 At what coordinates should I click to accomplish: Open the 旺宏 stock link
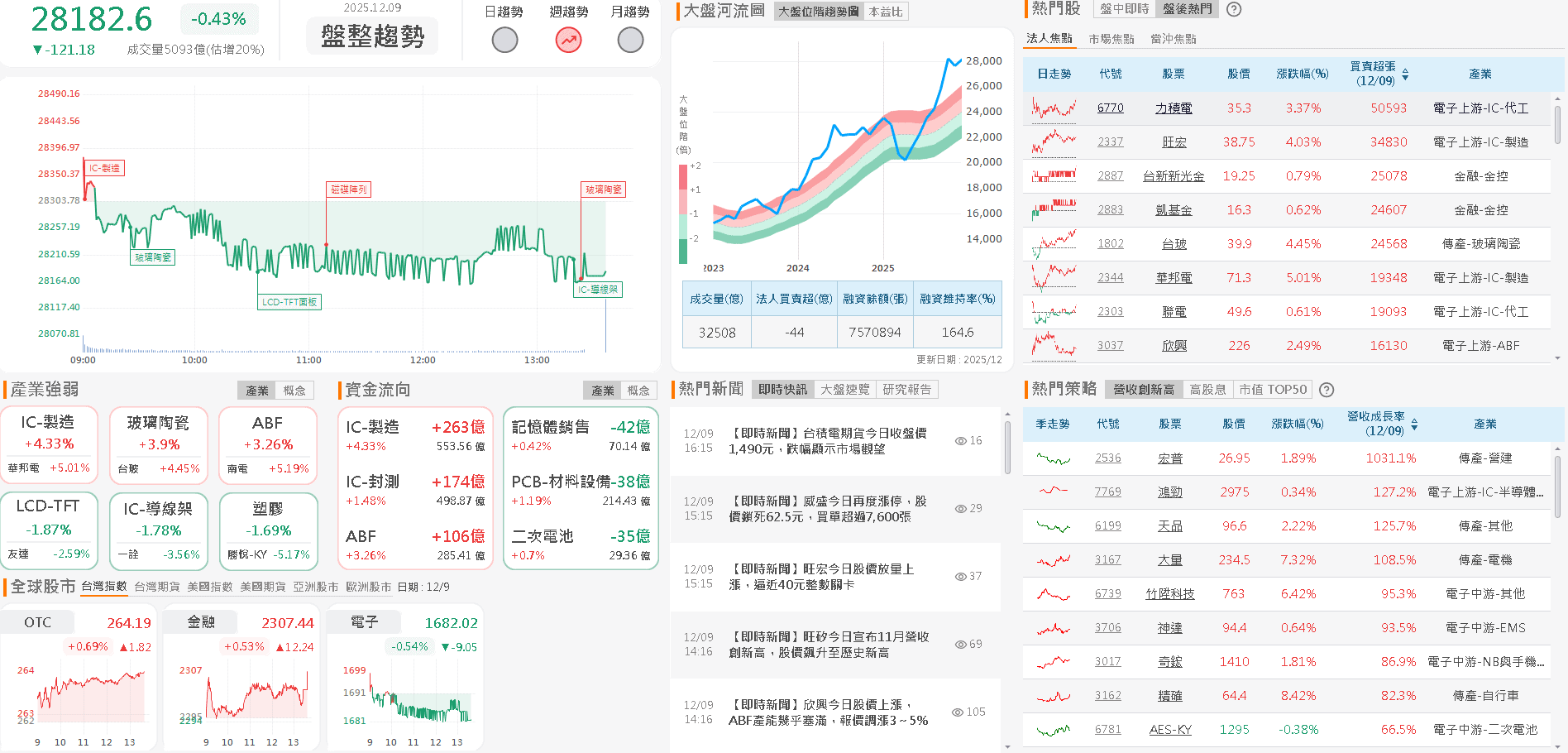coord(1173,141)
